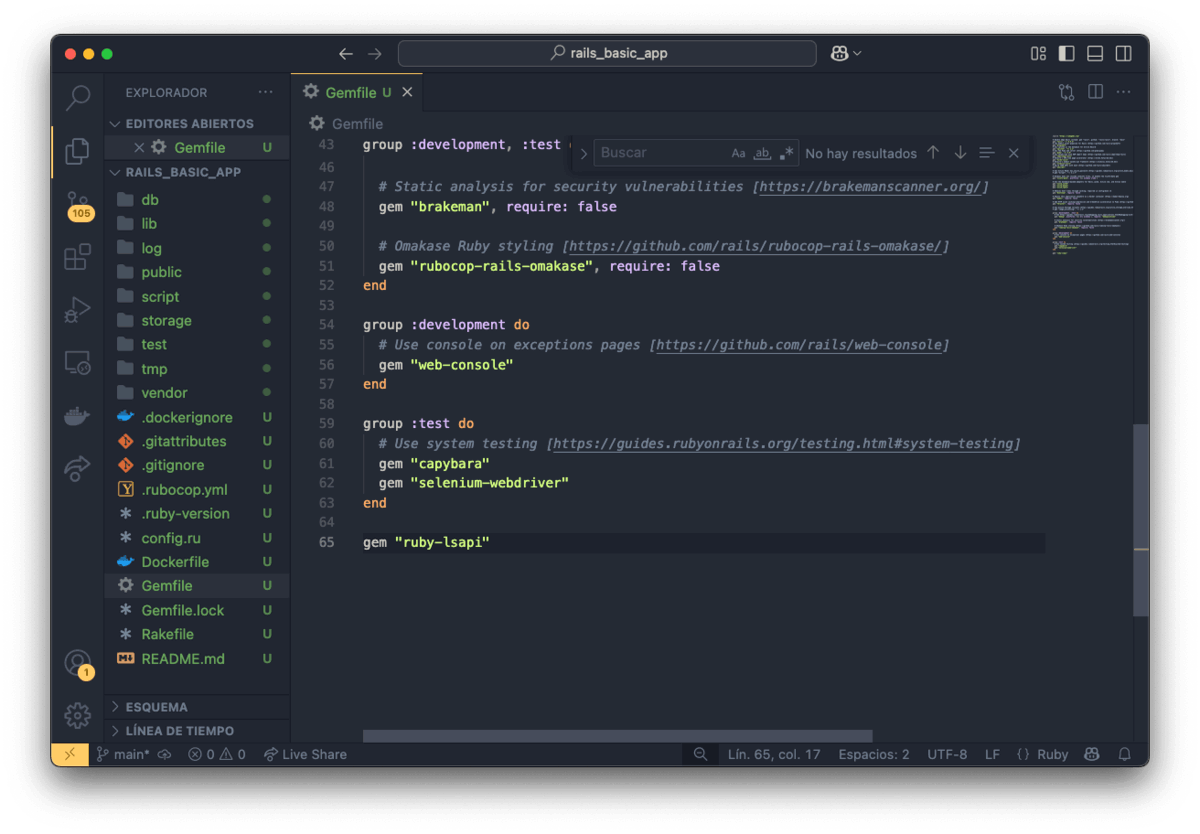Toggle Match Case in find widget
This screenshot has height=834, width=1200.
pyautogui.click(x=738, y=153)
